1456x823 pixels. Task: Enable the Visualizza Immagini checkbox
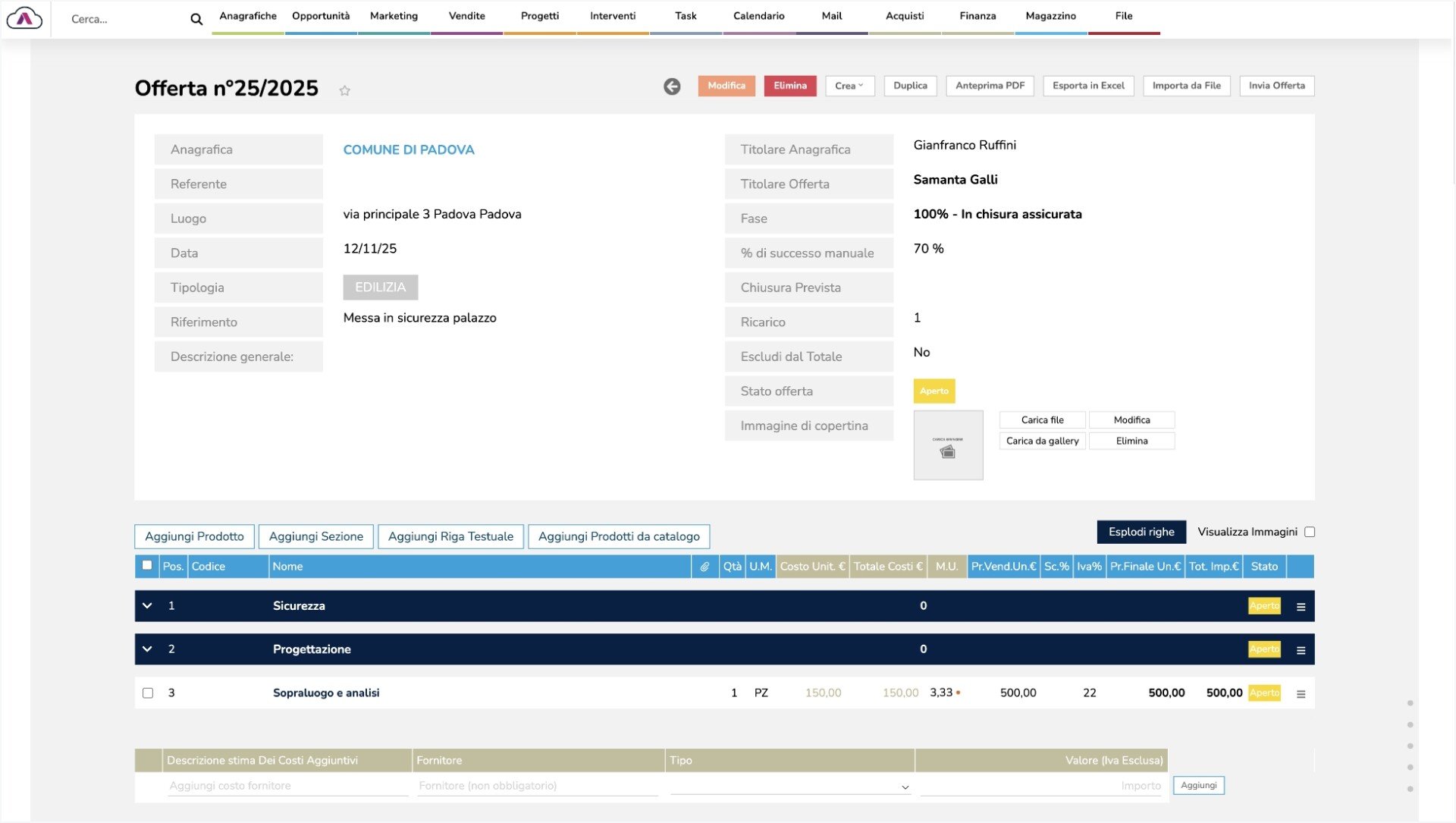[1310, 532]
